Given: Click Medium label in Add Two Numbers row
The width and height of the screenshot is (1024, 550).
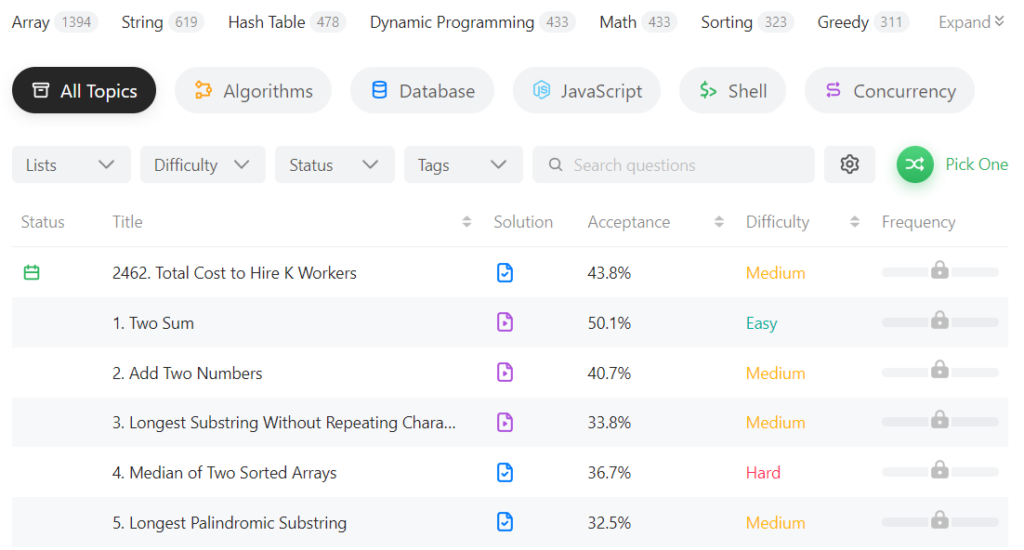Looking at the screenshot, I should (x=775, y=373).
